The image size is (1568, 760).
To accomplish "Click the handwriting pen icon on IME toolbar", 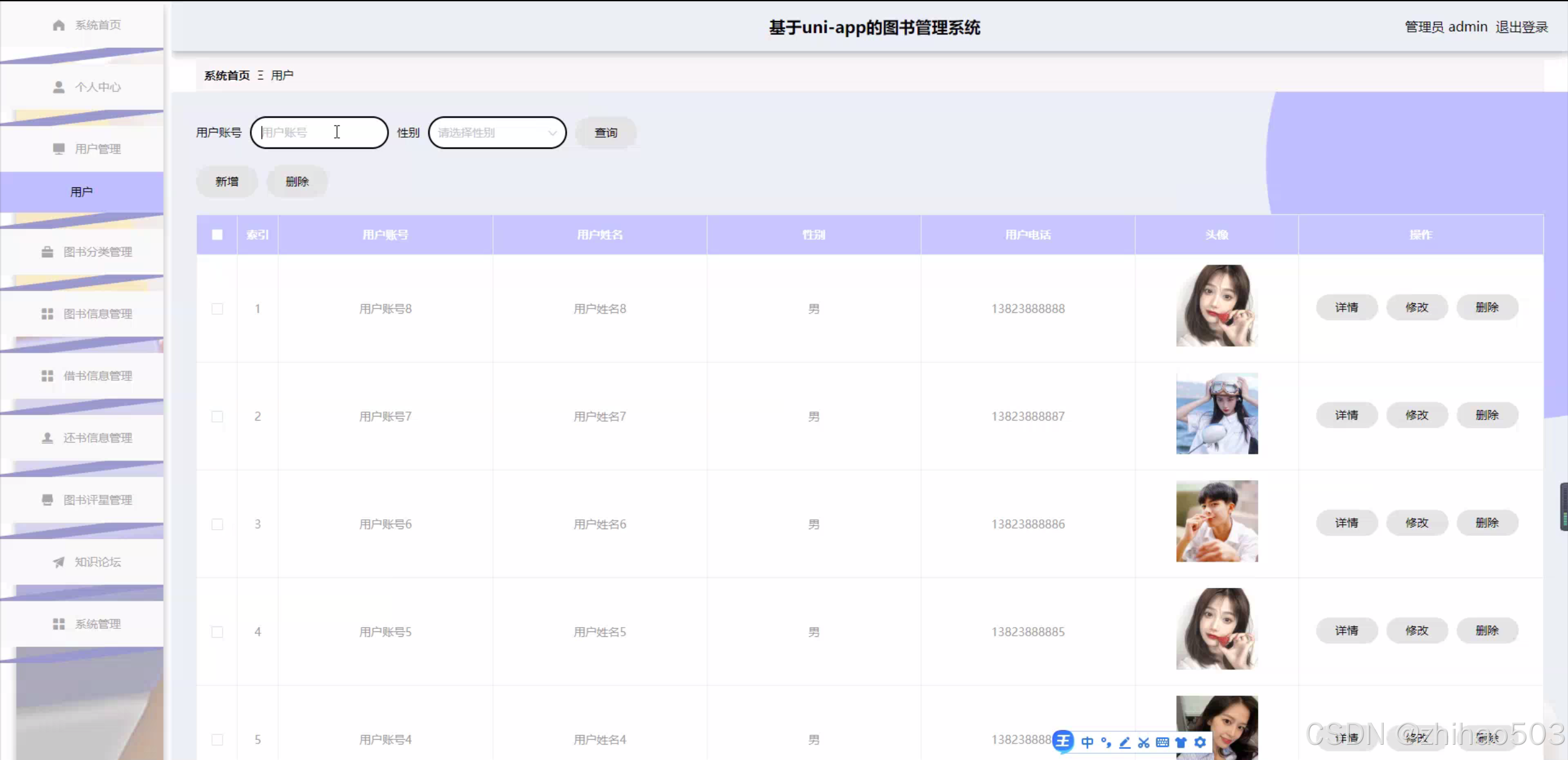I will pyautogui.click(x=1124, y=742).
